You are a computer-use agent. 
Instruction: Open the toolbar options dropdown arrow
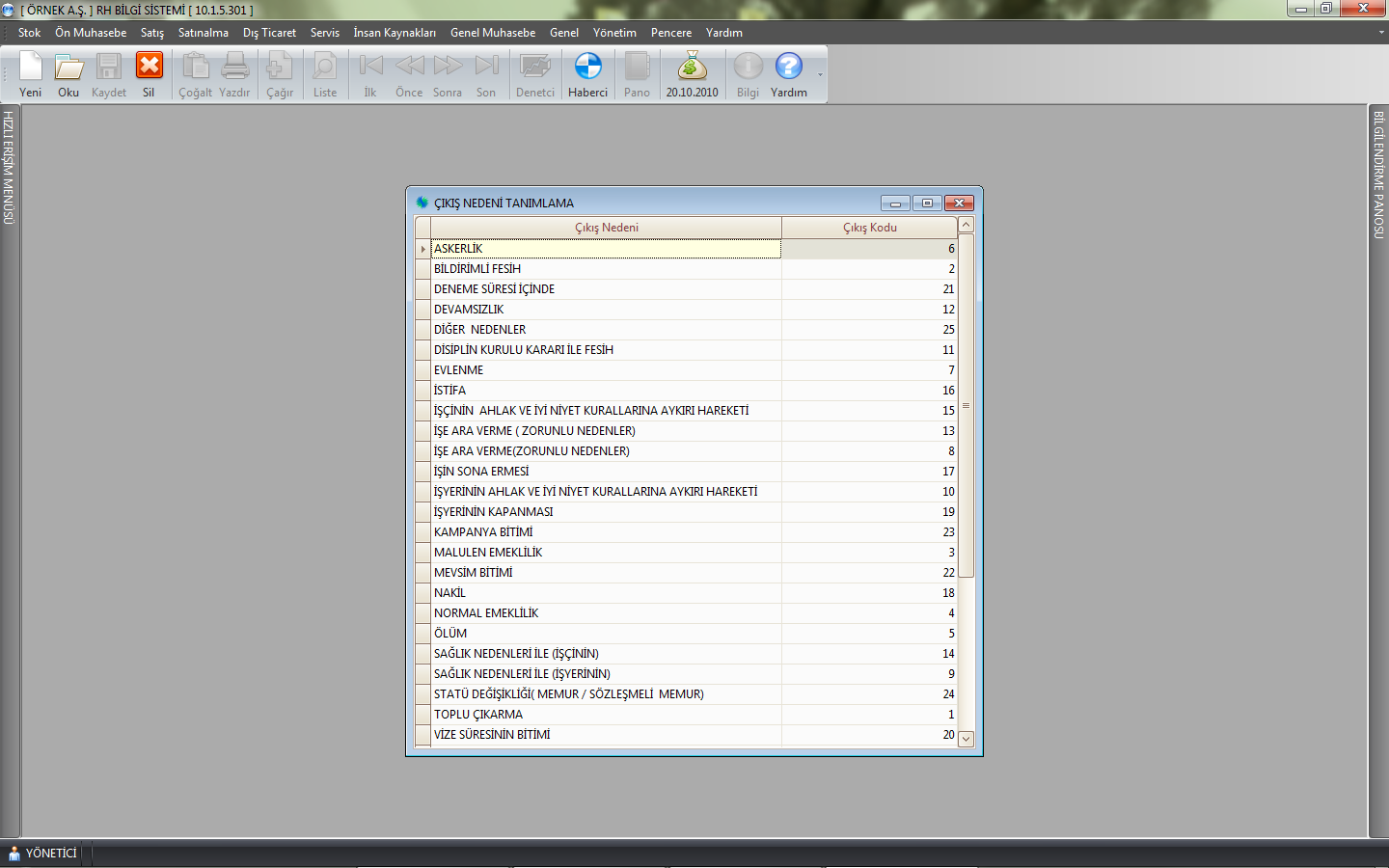(821, 75)
